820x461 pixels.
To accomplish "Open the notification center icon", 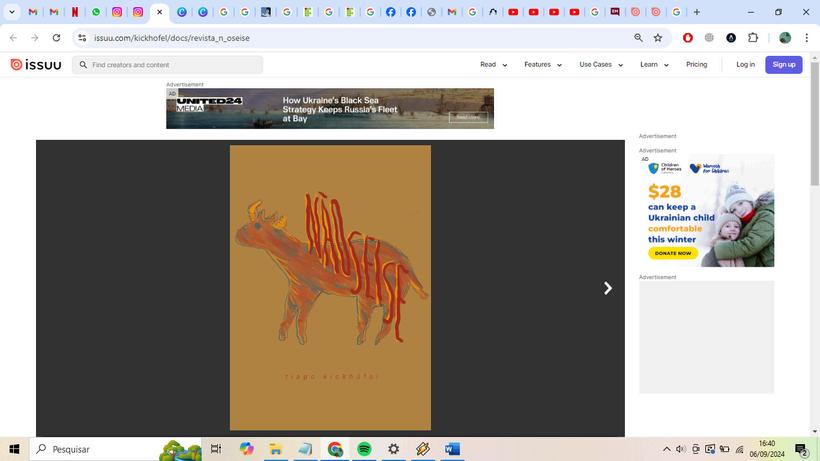I will pyautogui.click(x=801, y=449).
